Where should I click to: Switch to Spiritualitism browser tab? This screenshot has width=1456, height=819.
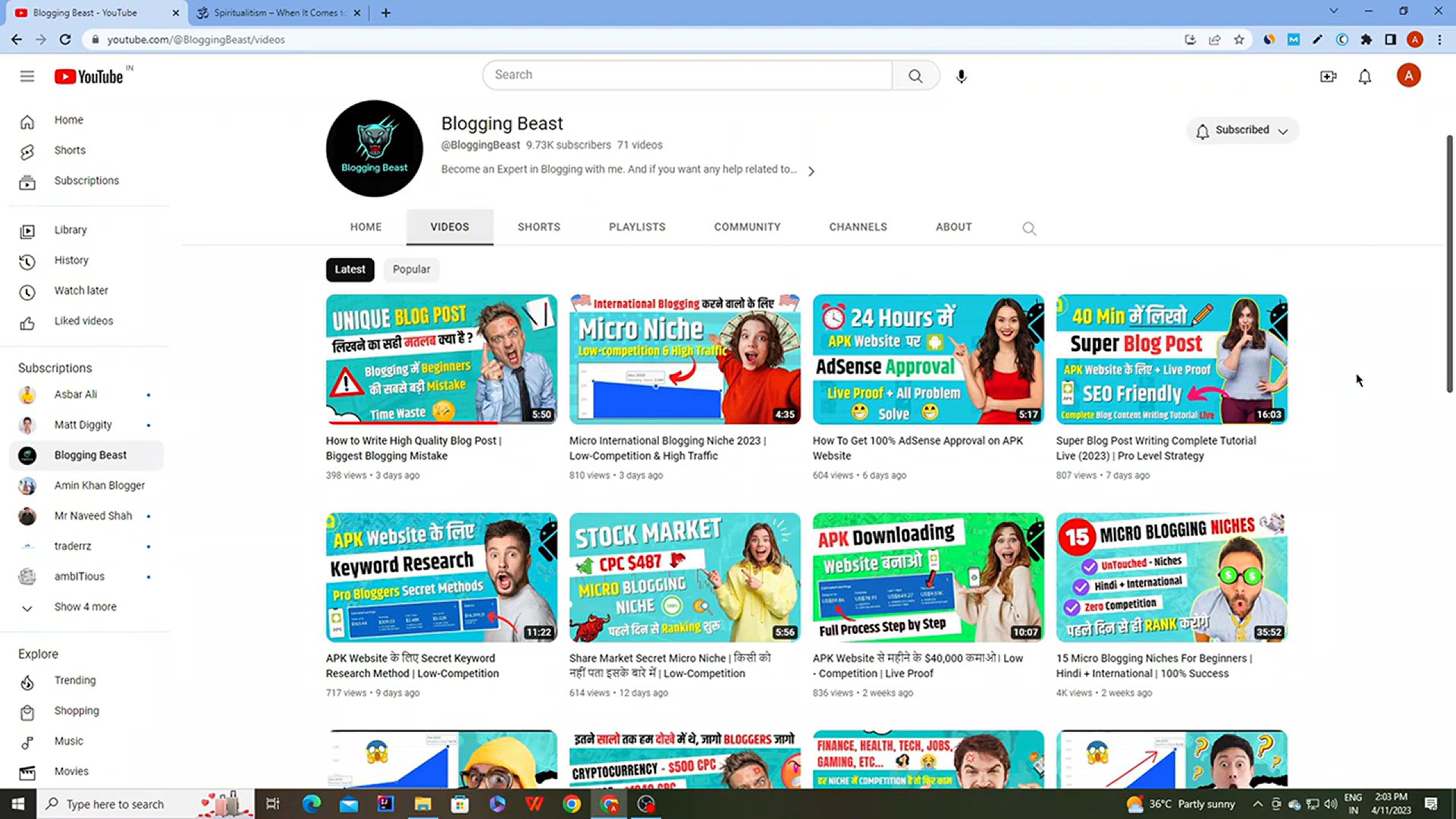pyautogui.click(x=278, y=13)
